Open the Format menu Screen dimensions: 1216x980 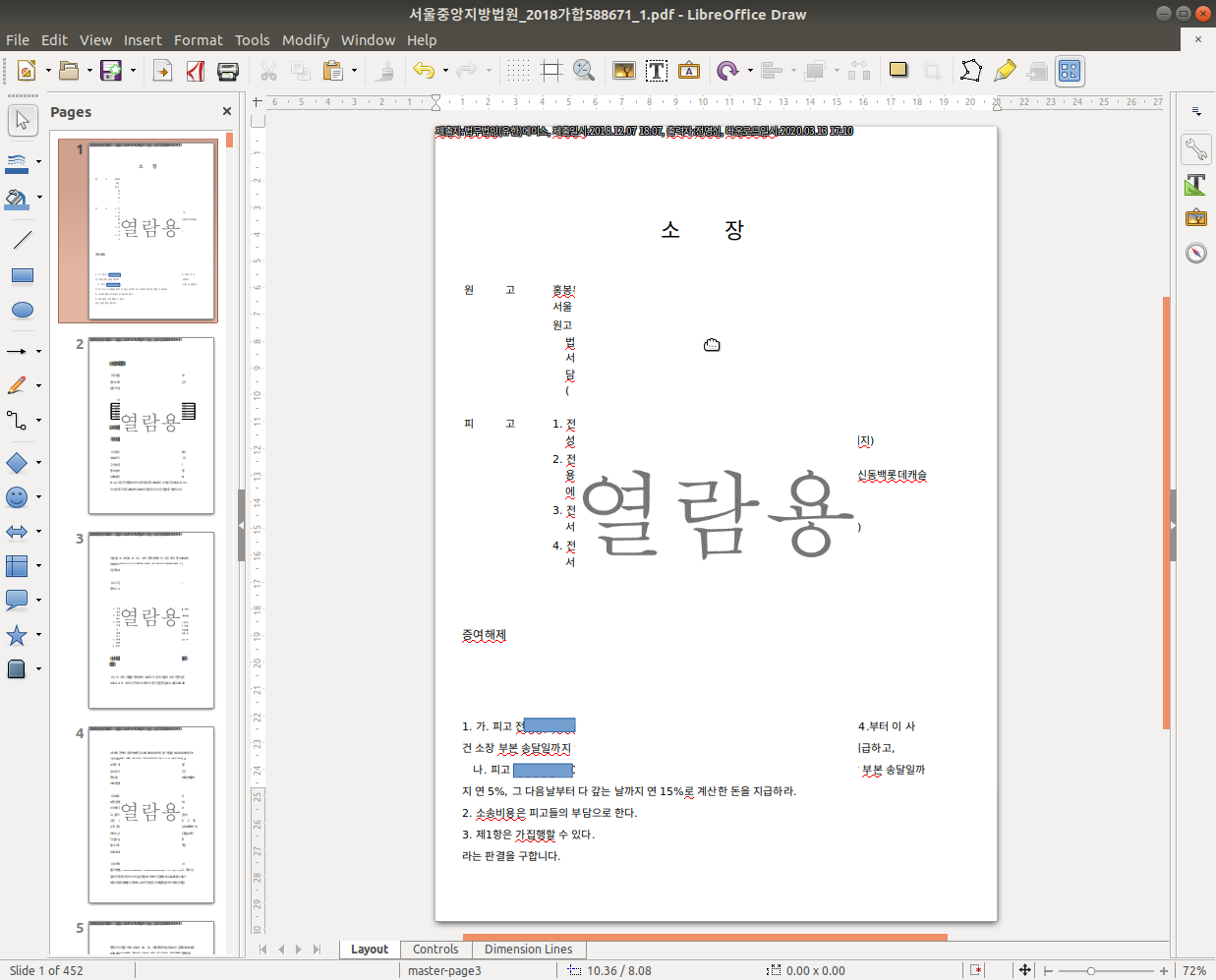[198, 40]
